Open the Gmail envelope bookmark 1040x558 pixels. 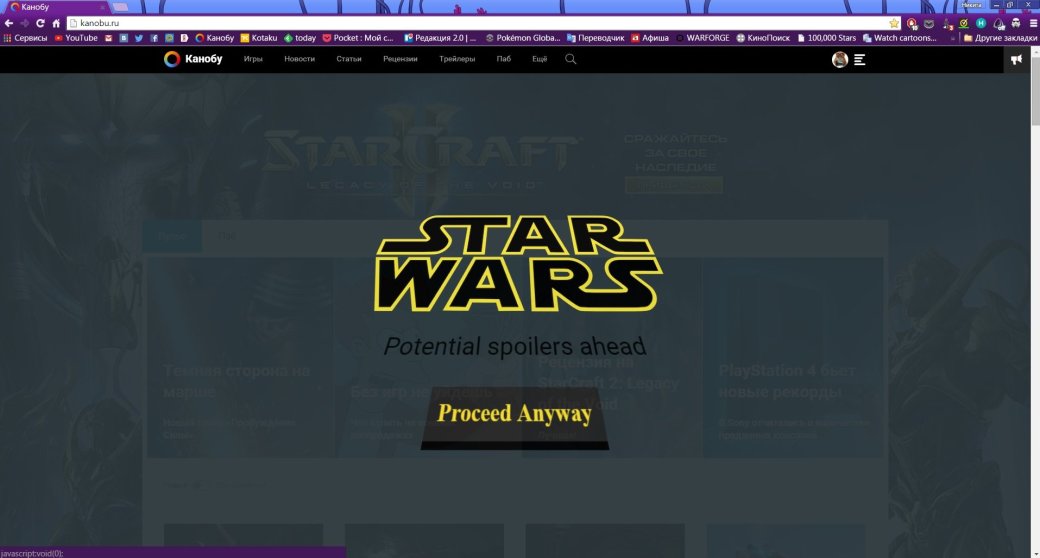pyautogui.click(x=108, y=38)
